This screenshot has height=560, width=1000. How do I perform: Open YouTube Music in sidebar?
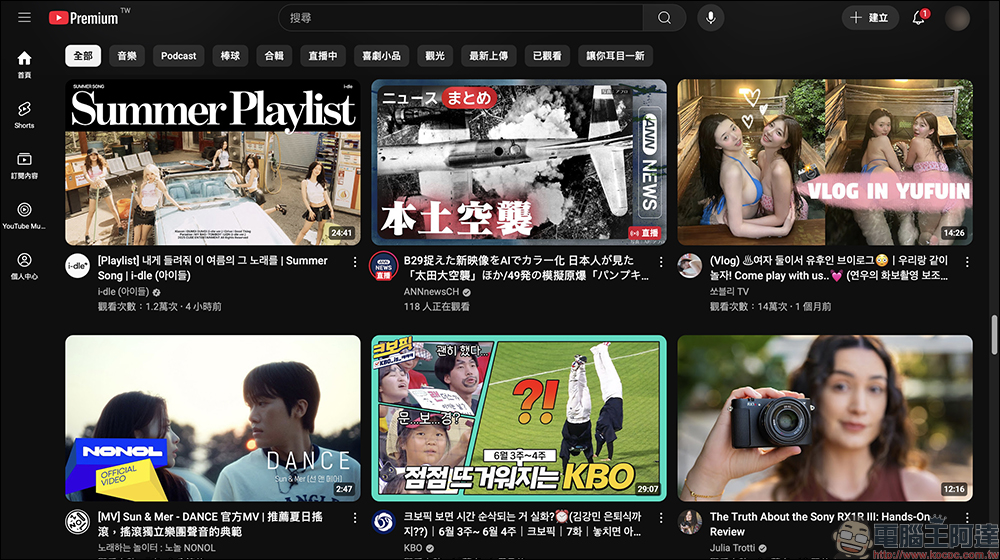coord(24,216)
